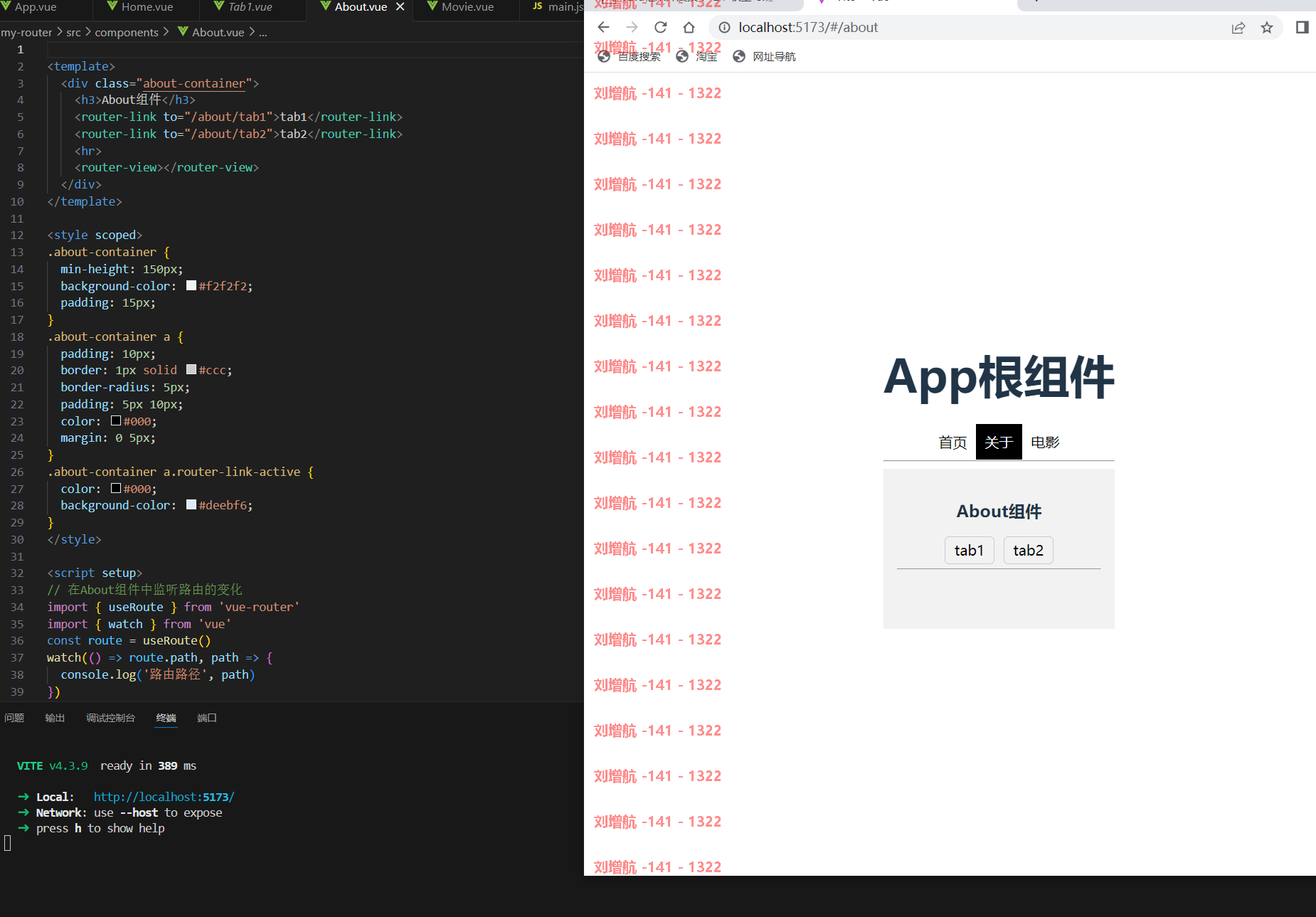Open tab2 in About component
The height and width of the screenshot is (917, 1316).
(x=1028, y=551)
